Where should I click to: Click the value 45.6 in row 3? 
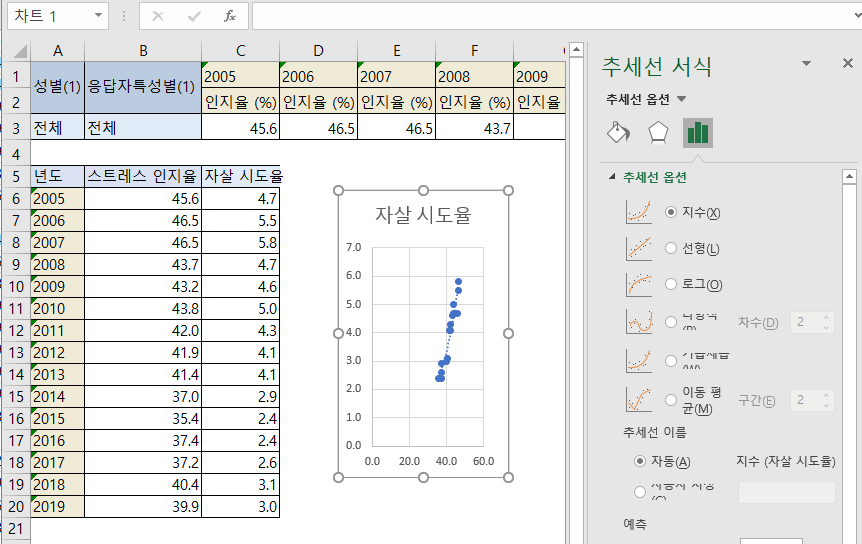pyautogui.click(x=240, y=128)
